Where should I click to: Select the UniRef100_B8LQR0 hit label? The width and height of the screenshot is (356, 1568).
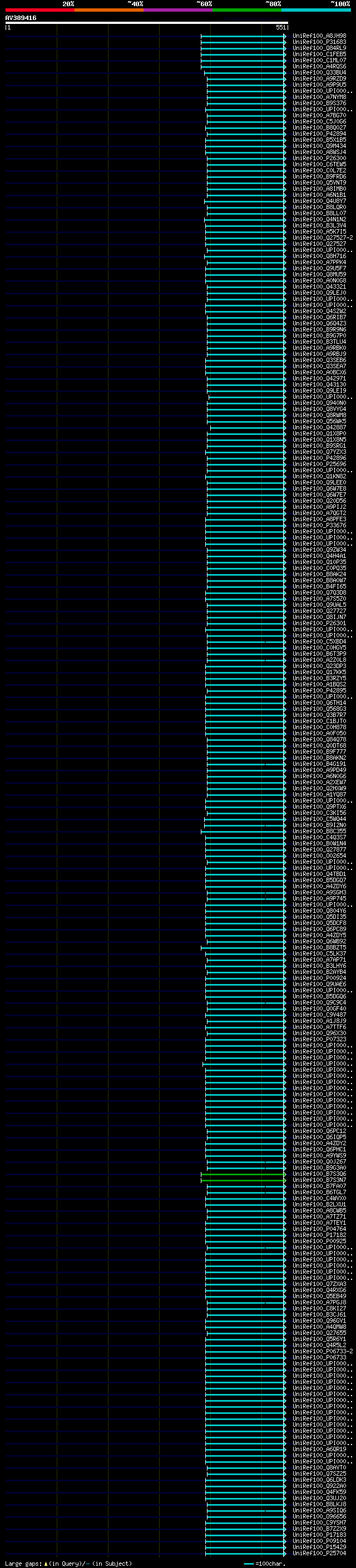(319, 207)
